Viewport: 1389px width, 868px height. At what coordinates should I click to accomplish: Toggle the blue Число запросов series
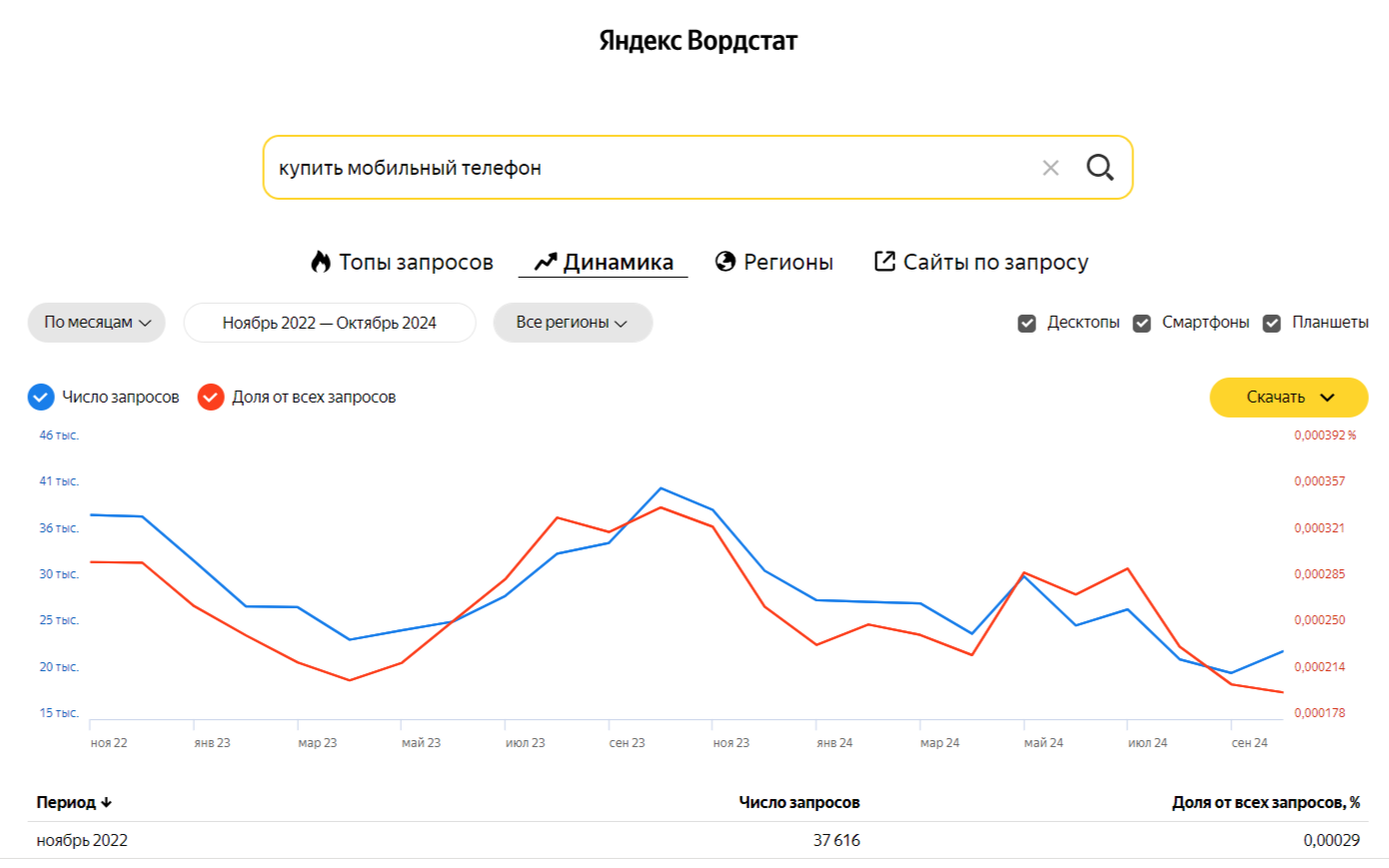[x=41, y=398]
